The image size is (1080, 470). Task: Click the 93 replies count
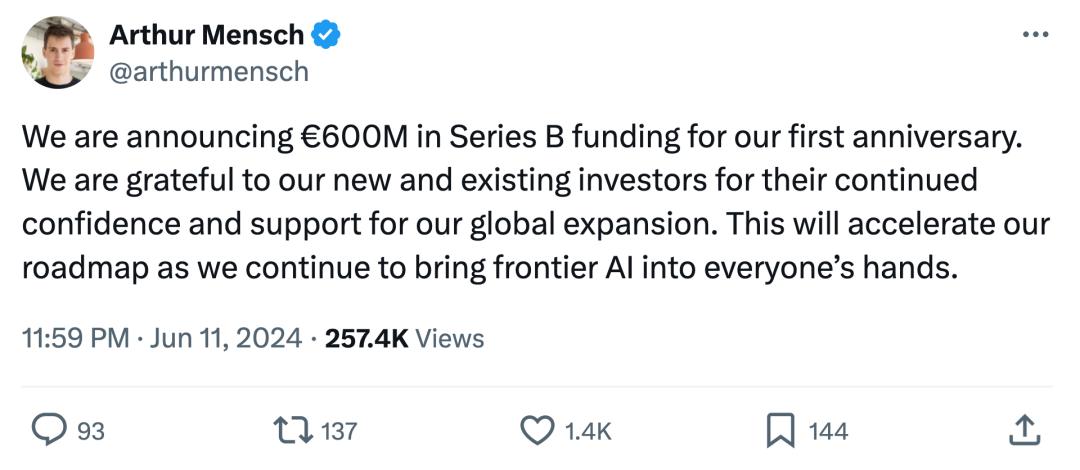click(91, 431)
